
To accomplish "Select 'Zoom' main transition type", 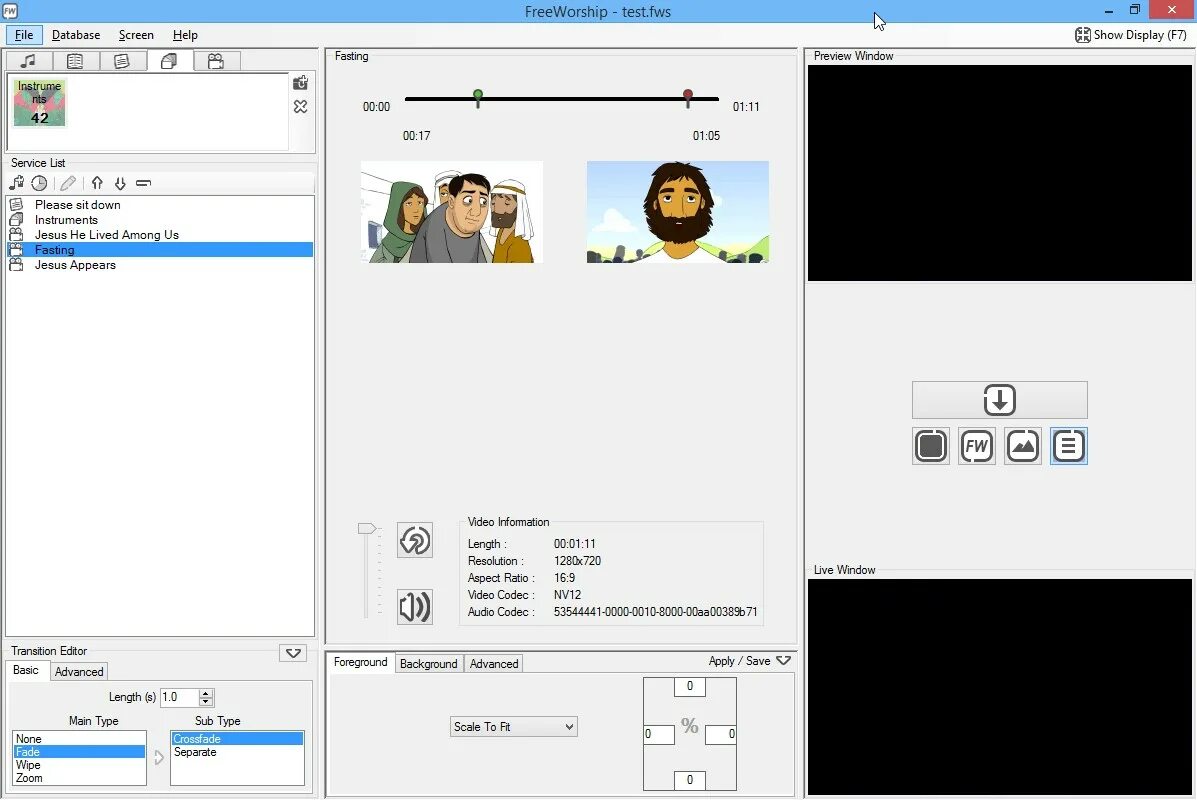I will pos(79,778).
